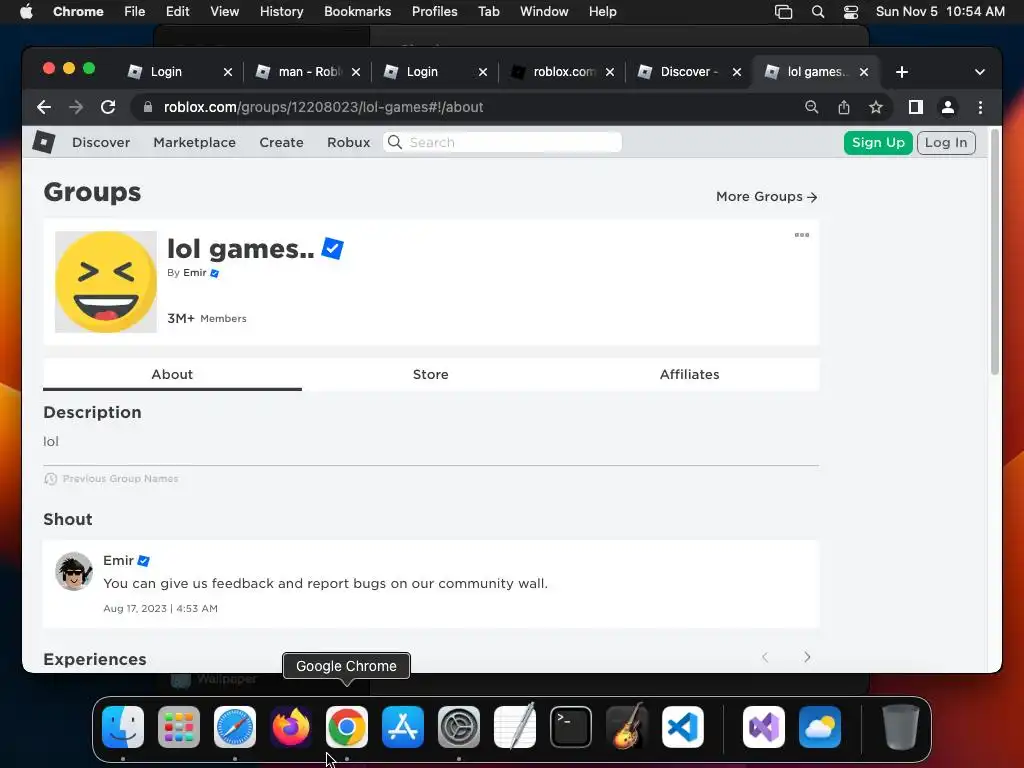Open the Discover nav link
Viewport: 1024px width, 768px height.
(x=101, y=142)
